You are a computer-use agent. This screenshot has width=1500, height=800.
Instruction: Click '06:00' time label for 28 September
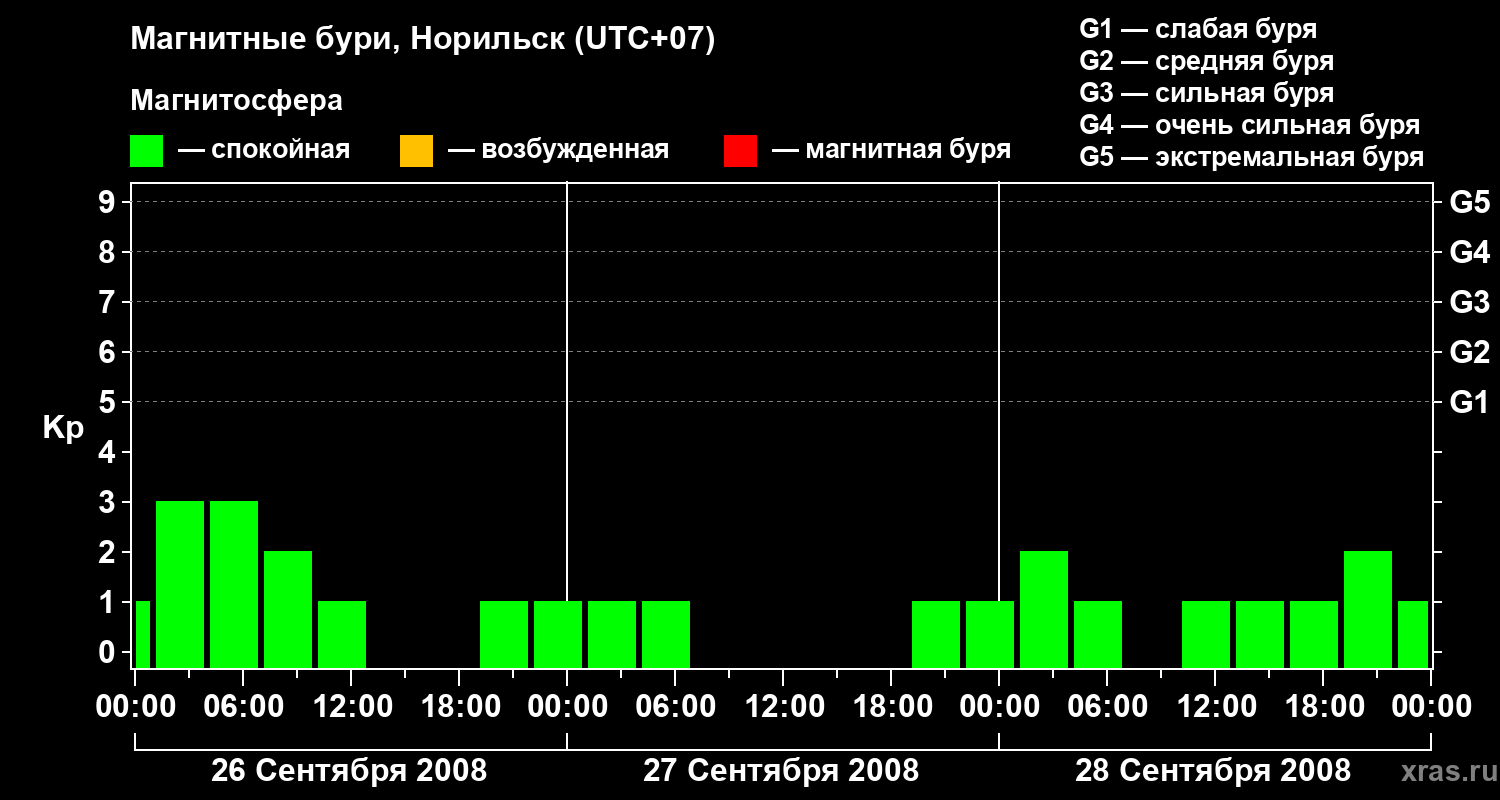point(1107,707)
